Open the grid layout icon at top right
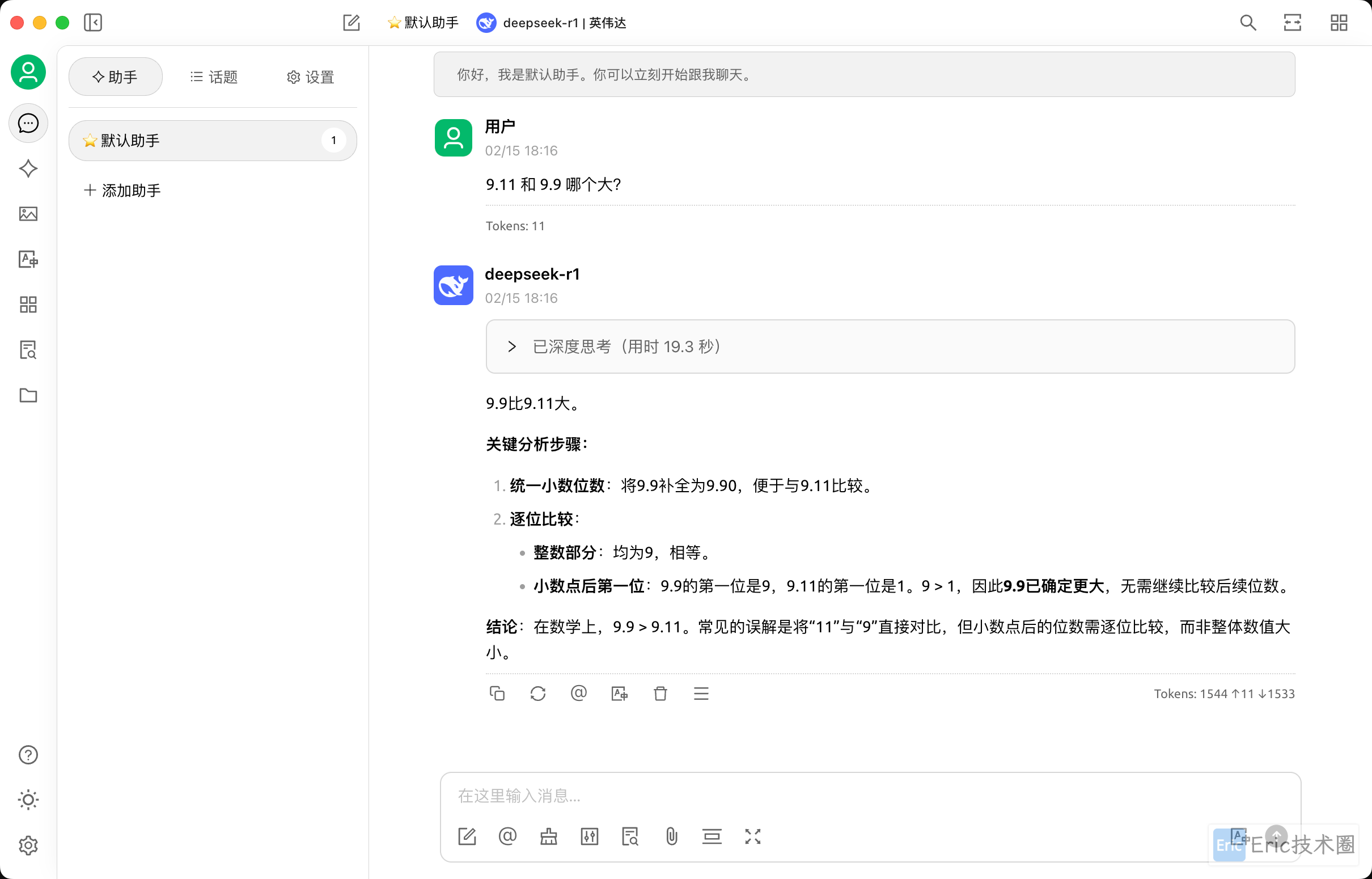This screenshot has width=1372, height=879. pyautogui.click(x=1339, y=23)
